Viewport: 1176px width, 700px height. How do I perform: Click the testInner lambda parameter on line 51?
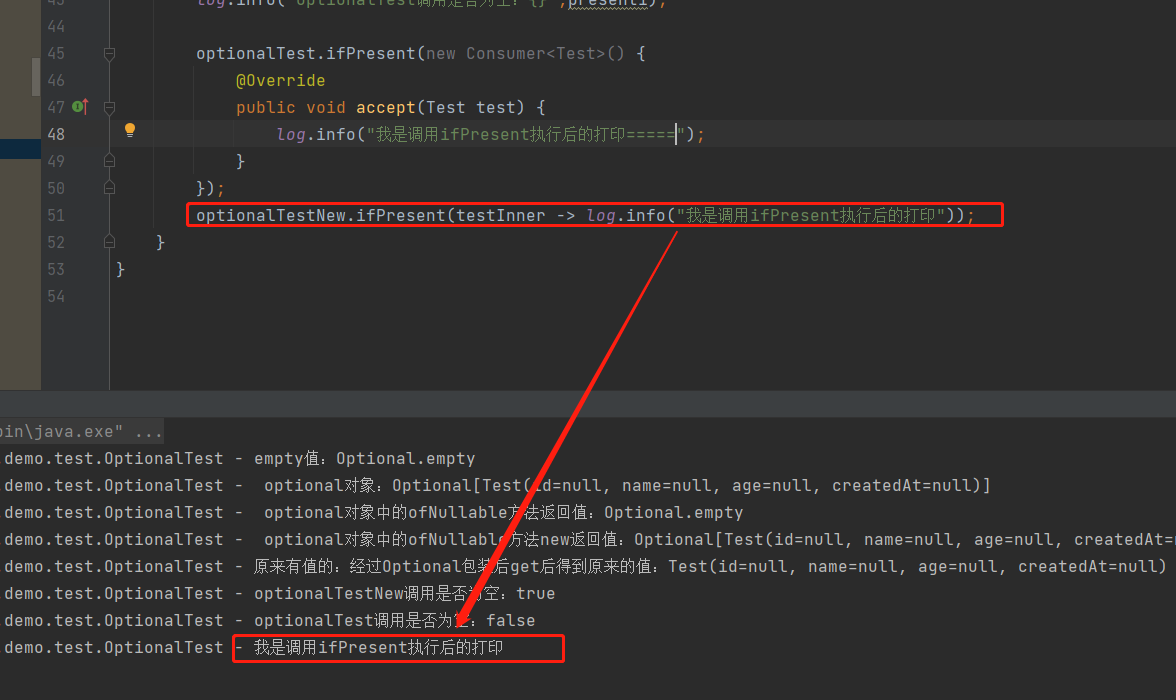(x=500, y=215)
